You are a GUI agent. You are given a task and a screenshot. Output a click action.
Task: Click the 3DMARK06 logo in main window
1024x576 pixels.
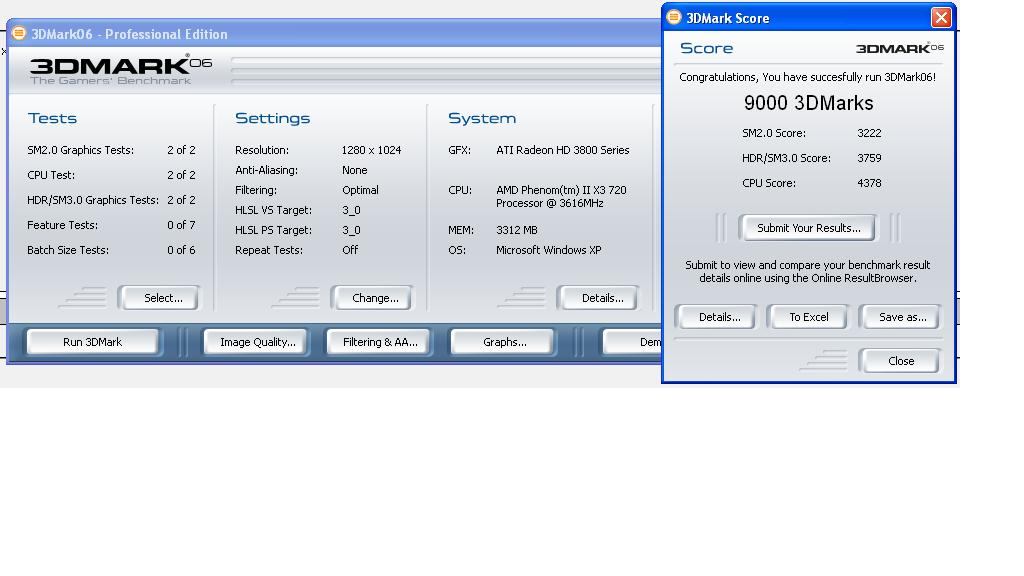tap(121, 70)
